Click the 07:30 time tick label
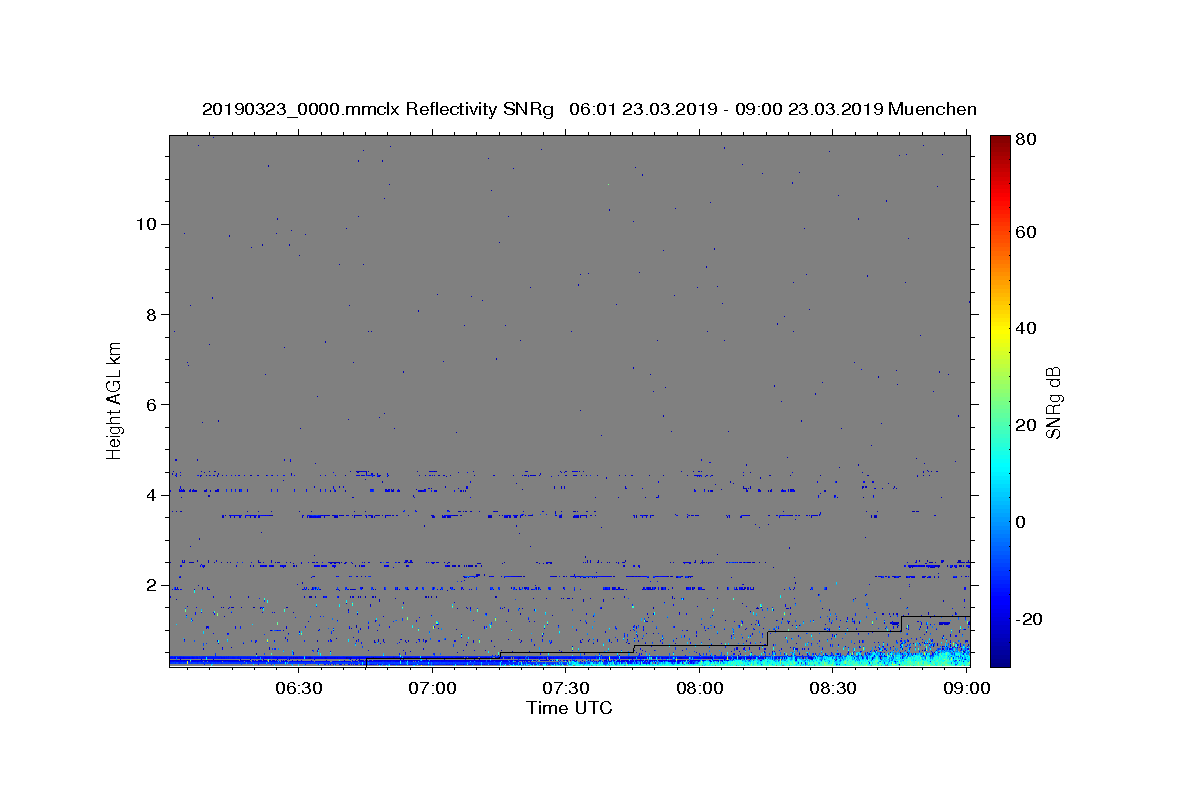Viewport: 1200px width, 800px height. (567, 688)
